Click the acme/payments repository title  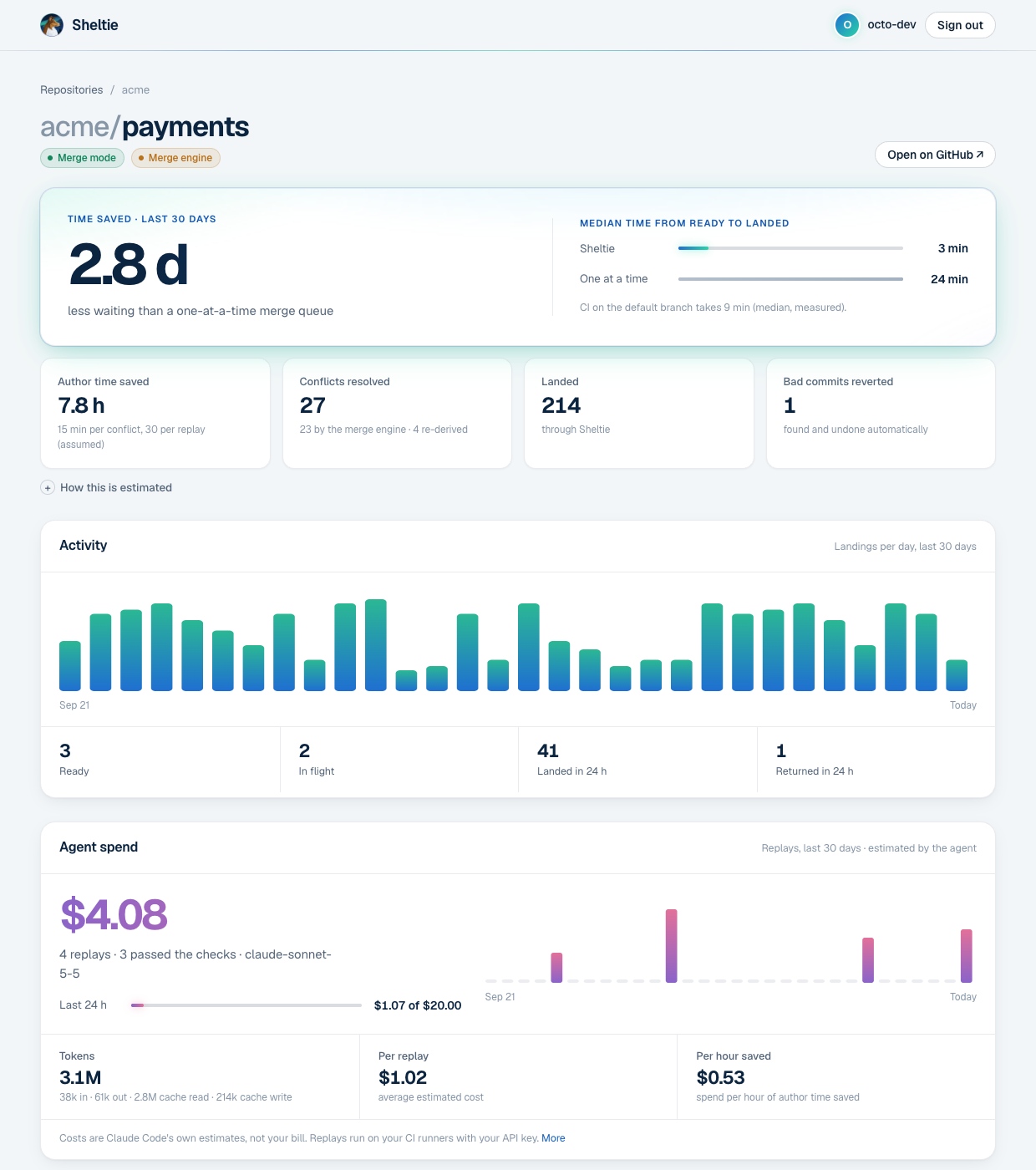pyautogui.click(x=145, y=126)
